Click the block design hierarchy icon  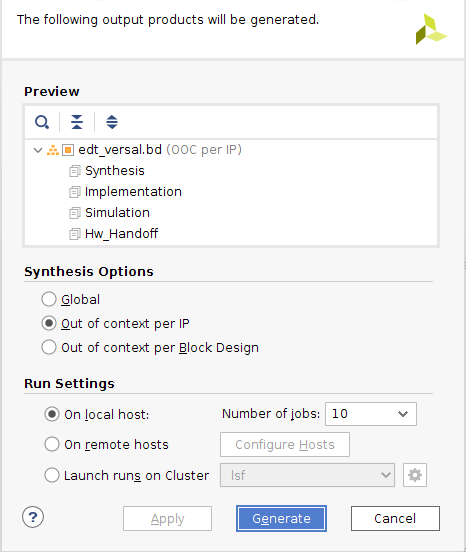pyautogui.click(x=53, y=150)
